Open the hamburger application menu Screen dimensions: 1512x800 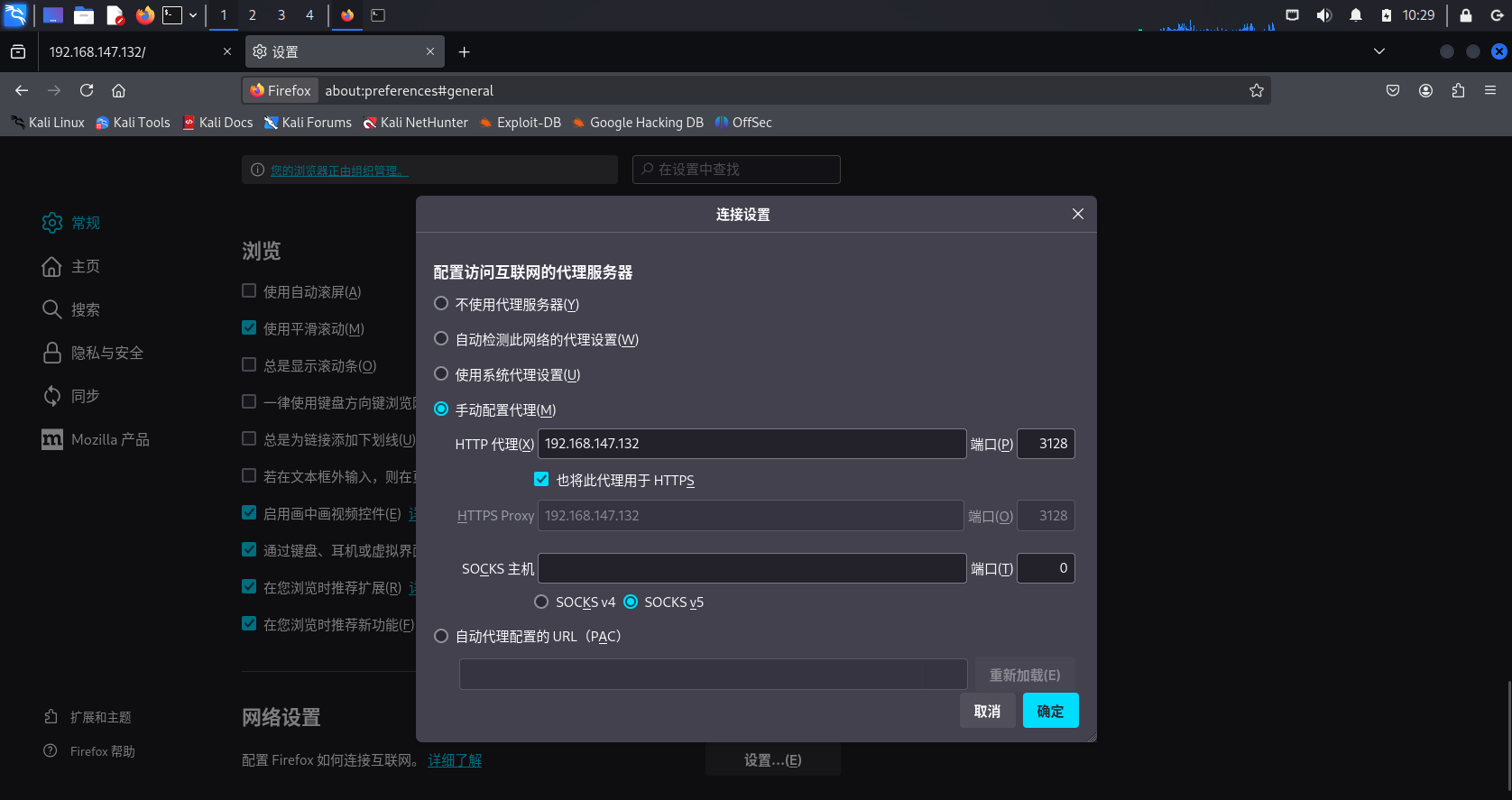[1490, 90]
